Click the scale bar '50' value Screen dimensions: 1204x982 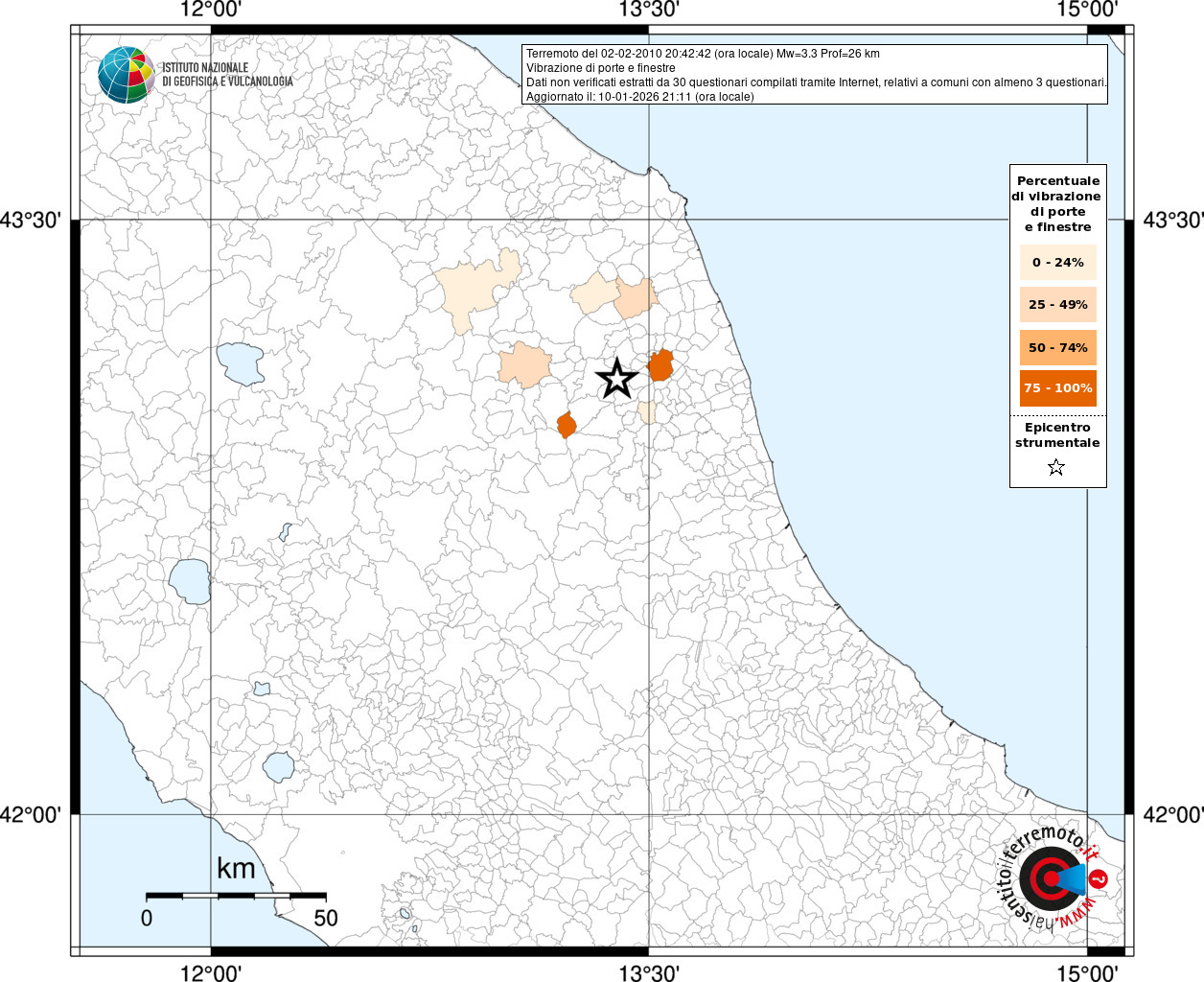(326, 918)
